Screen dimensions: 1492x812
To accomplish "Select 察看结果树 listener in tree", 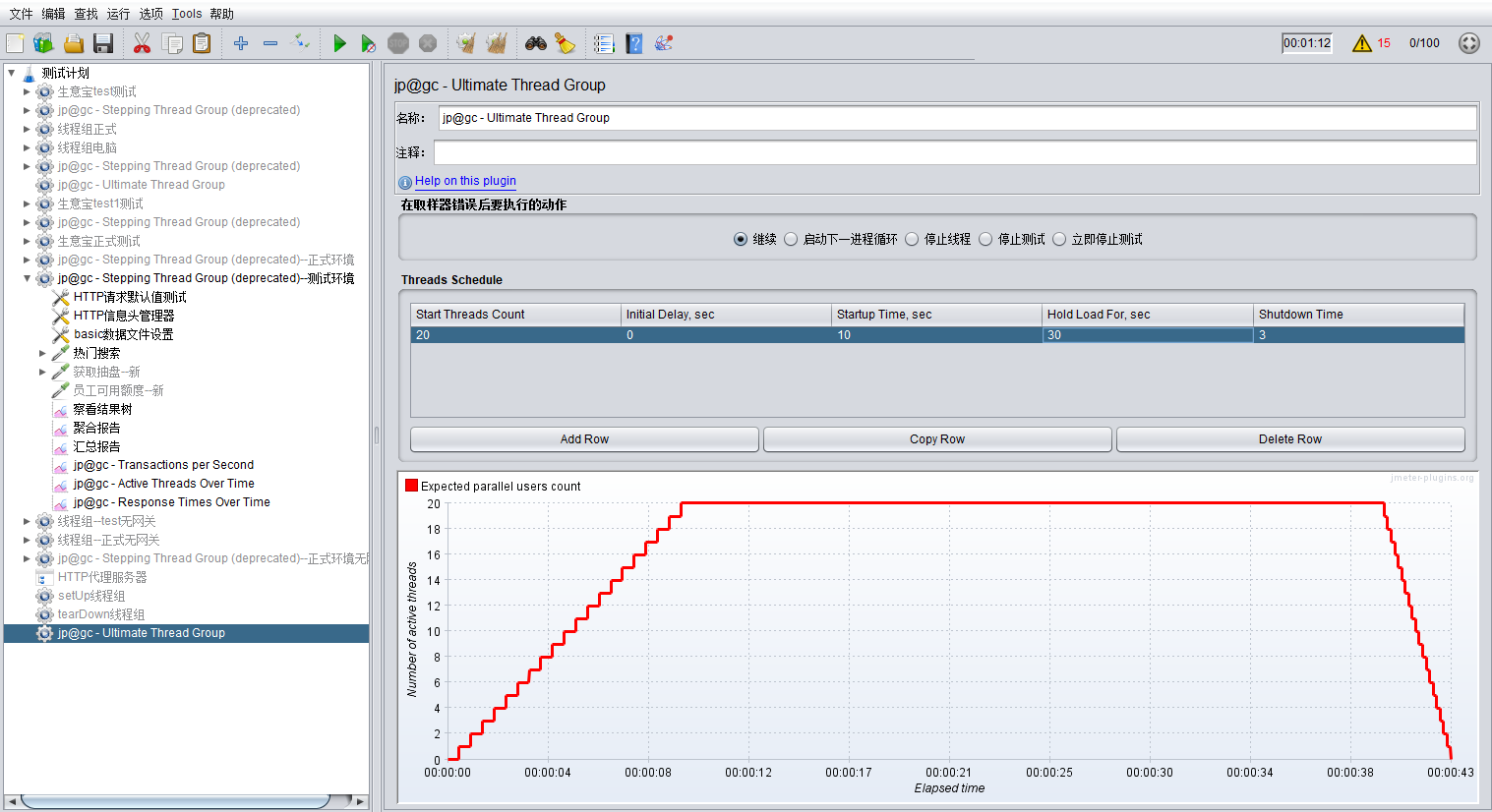I will point(102,409).
